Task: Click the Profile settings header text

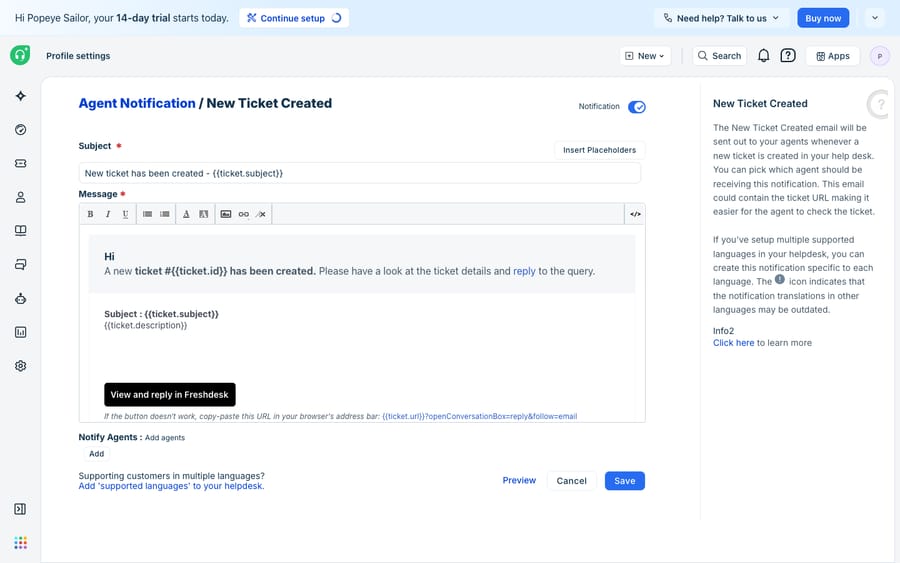Action: click(x=78, y=56)
